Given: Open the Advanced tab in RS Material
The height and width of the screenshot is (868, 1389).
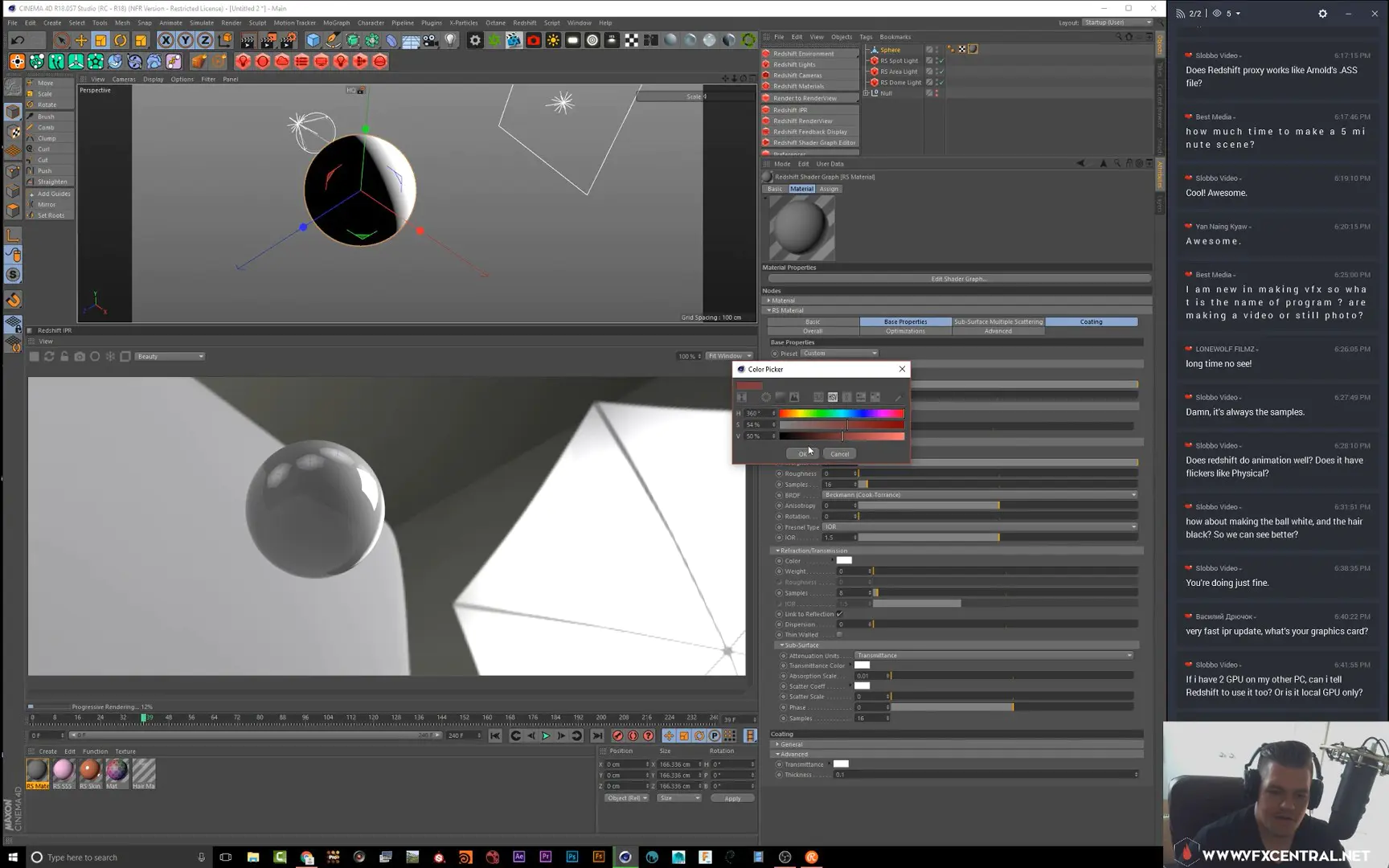Looking at the screenshot, I should pos(998,331).
